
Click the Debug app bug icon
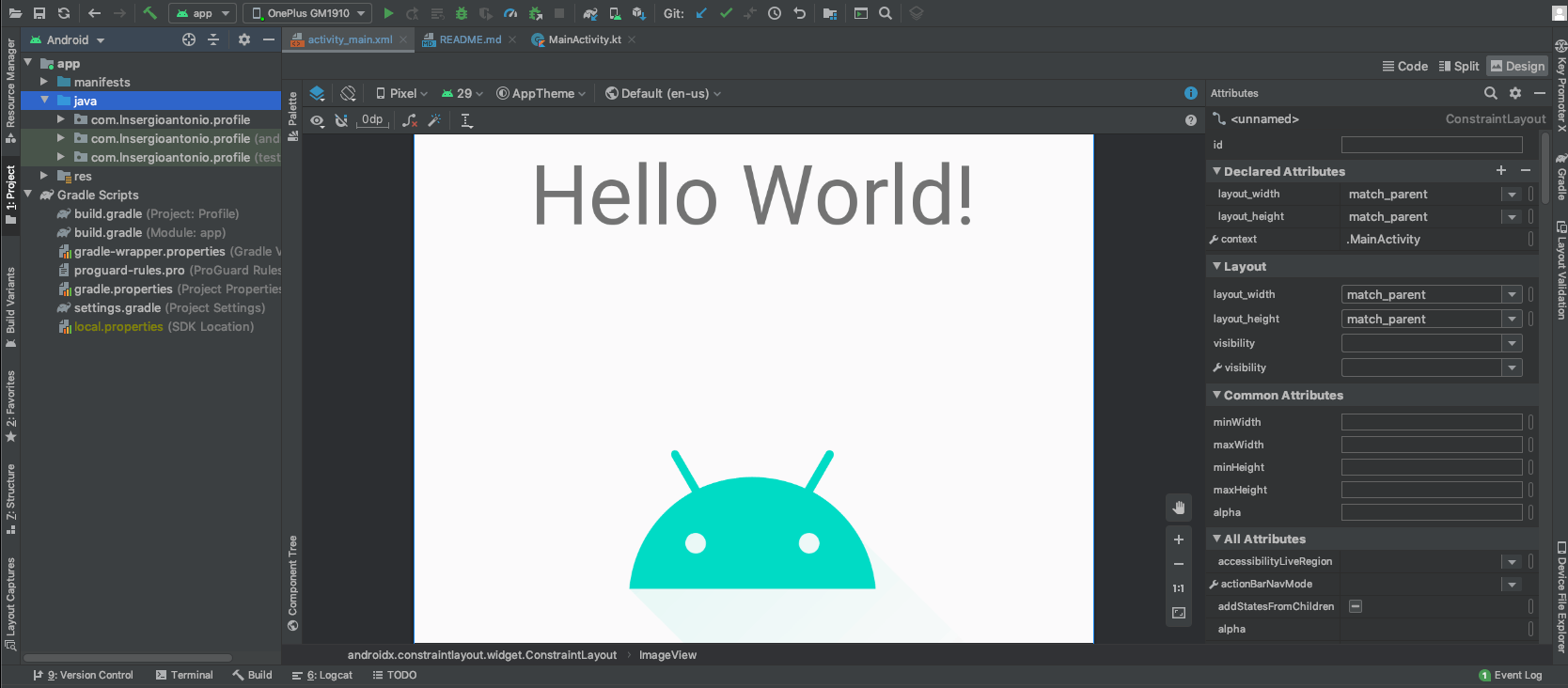(461, 13)
